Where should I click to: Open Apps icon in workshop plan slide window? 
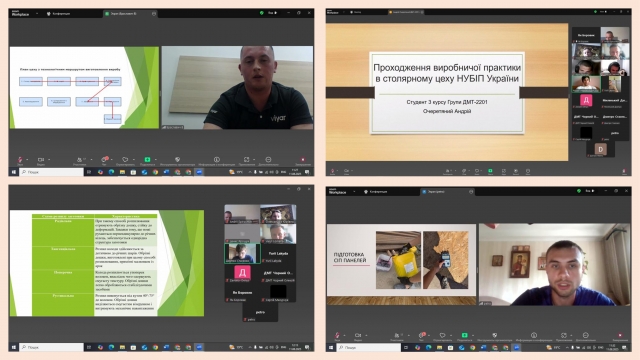247,160
